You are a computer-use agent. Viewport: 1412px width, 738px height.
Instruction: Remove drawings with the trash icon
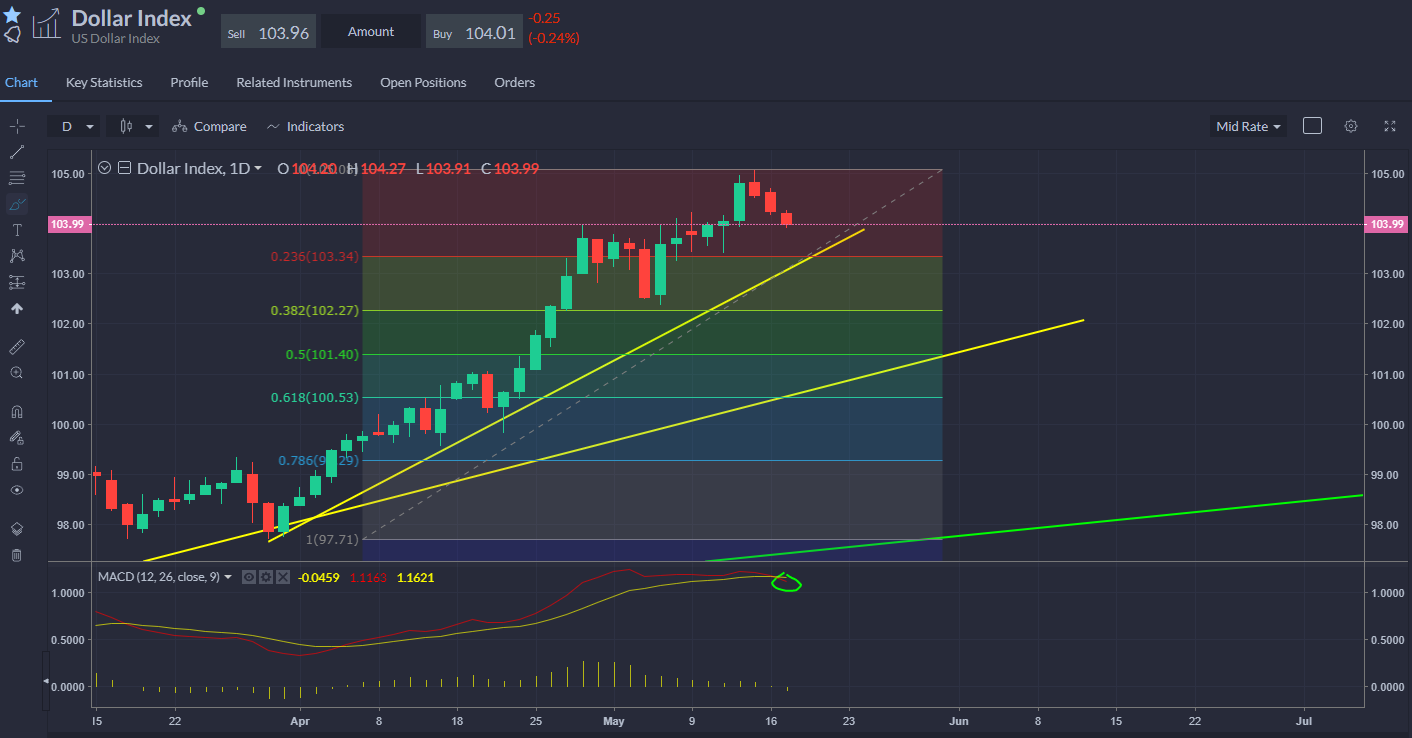point(17,555)
